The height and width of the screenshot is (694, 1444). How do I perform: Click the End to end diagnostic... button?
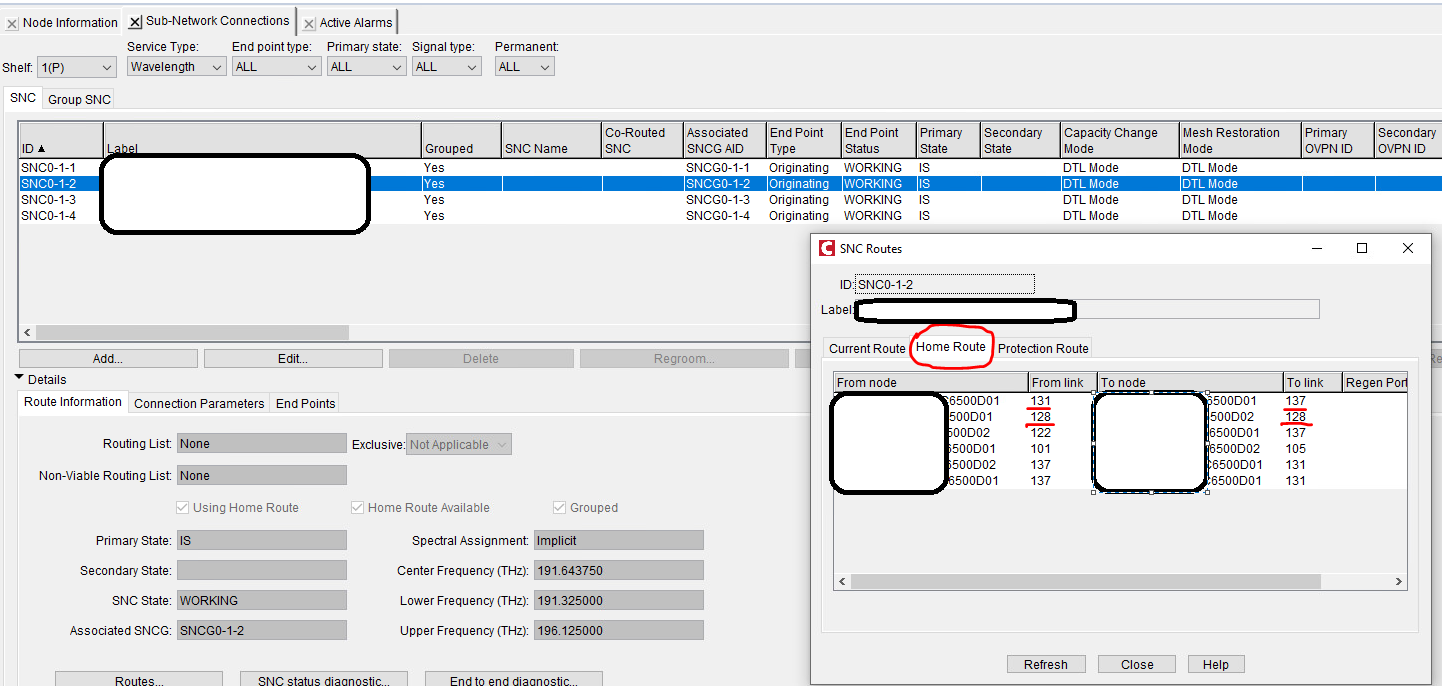click(514, 680)
